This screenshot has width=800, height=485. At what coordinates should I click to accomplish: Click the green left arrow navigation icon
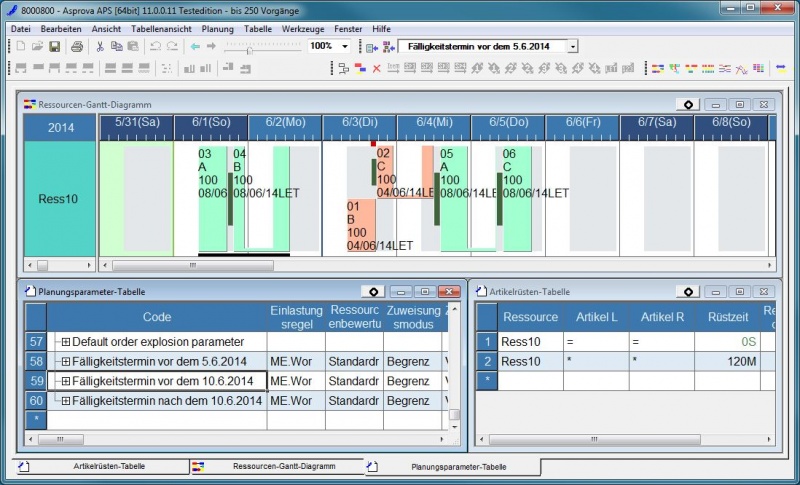(195, 47)
